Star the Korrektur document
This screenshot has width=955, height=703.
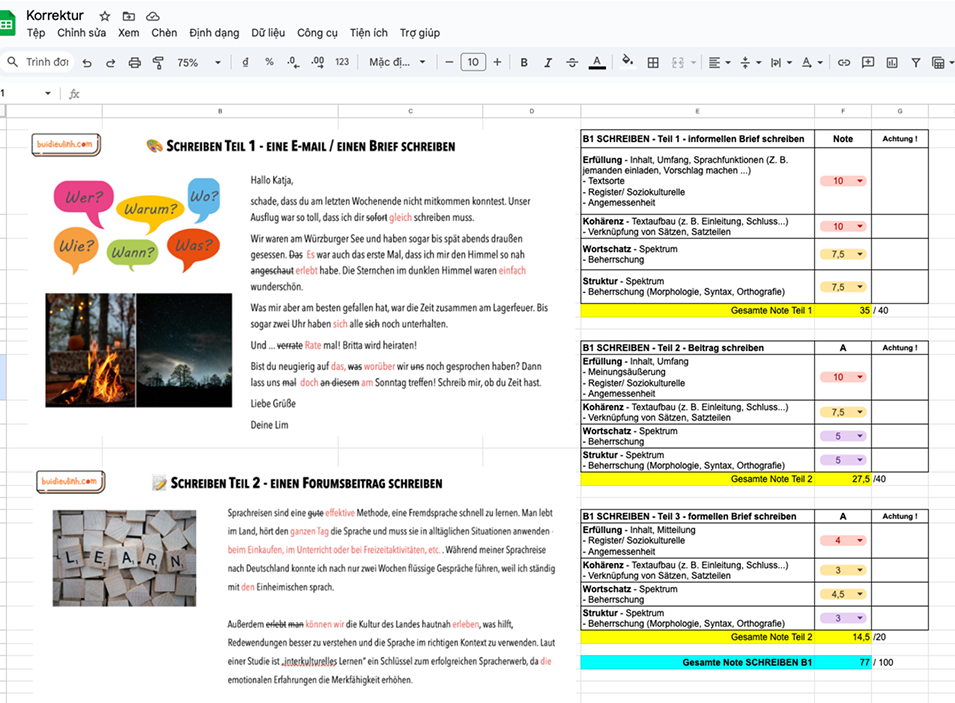(x=105, y=16)
